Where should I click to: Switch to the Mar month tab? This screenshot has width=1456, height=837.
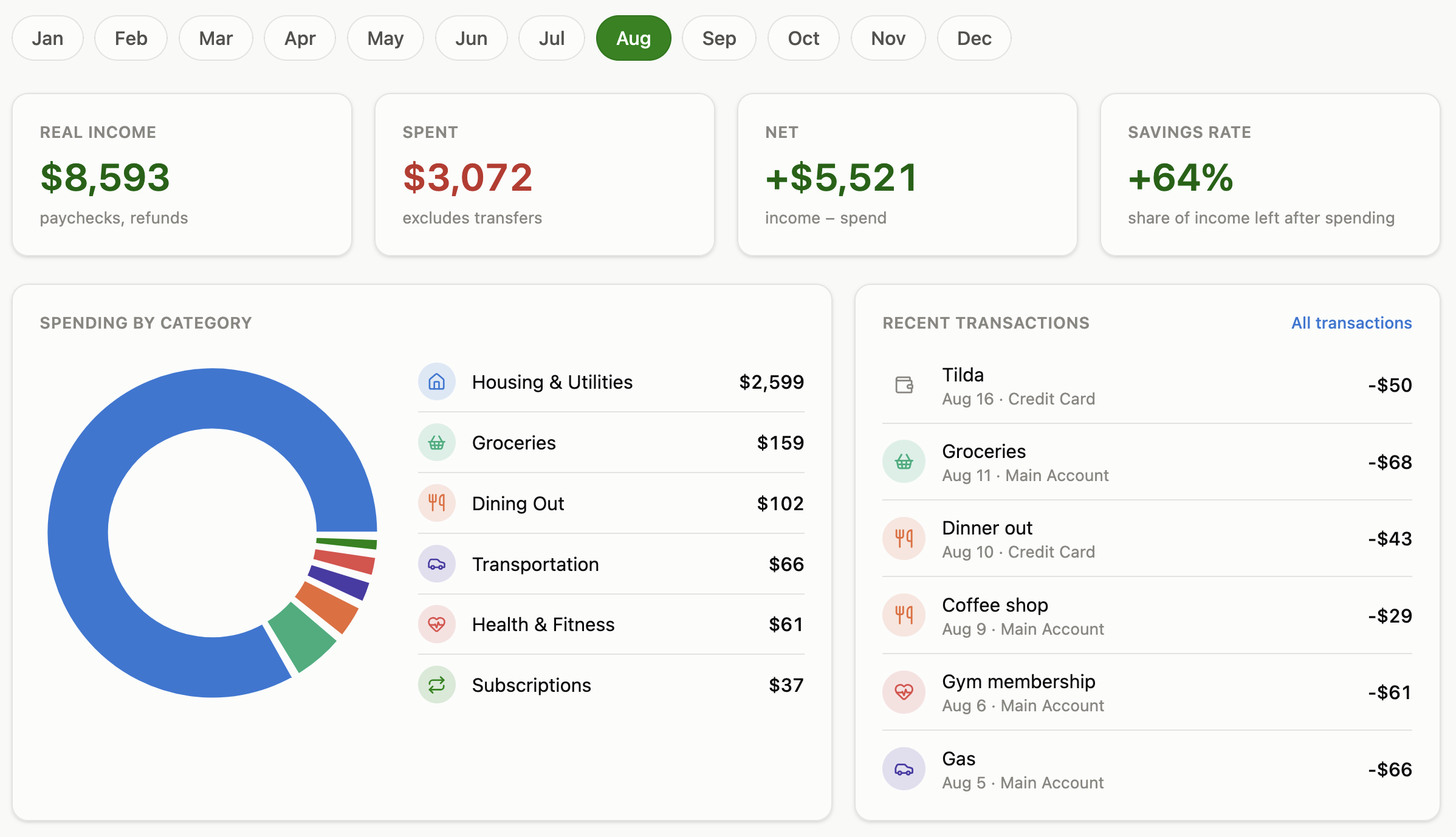[216, 38]
